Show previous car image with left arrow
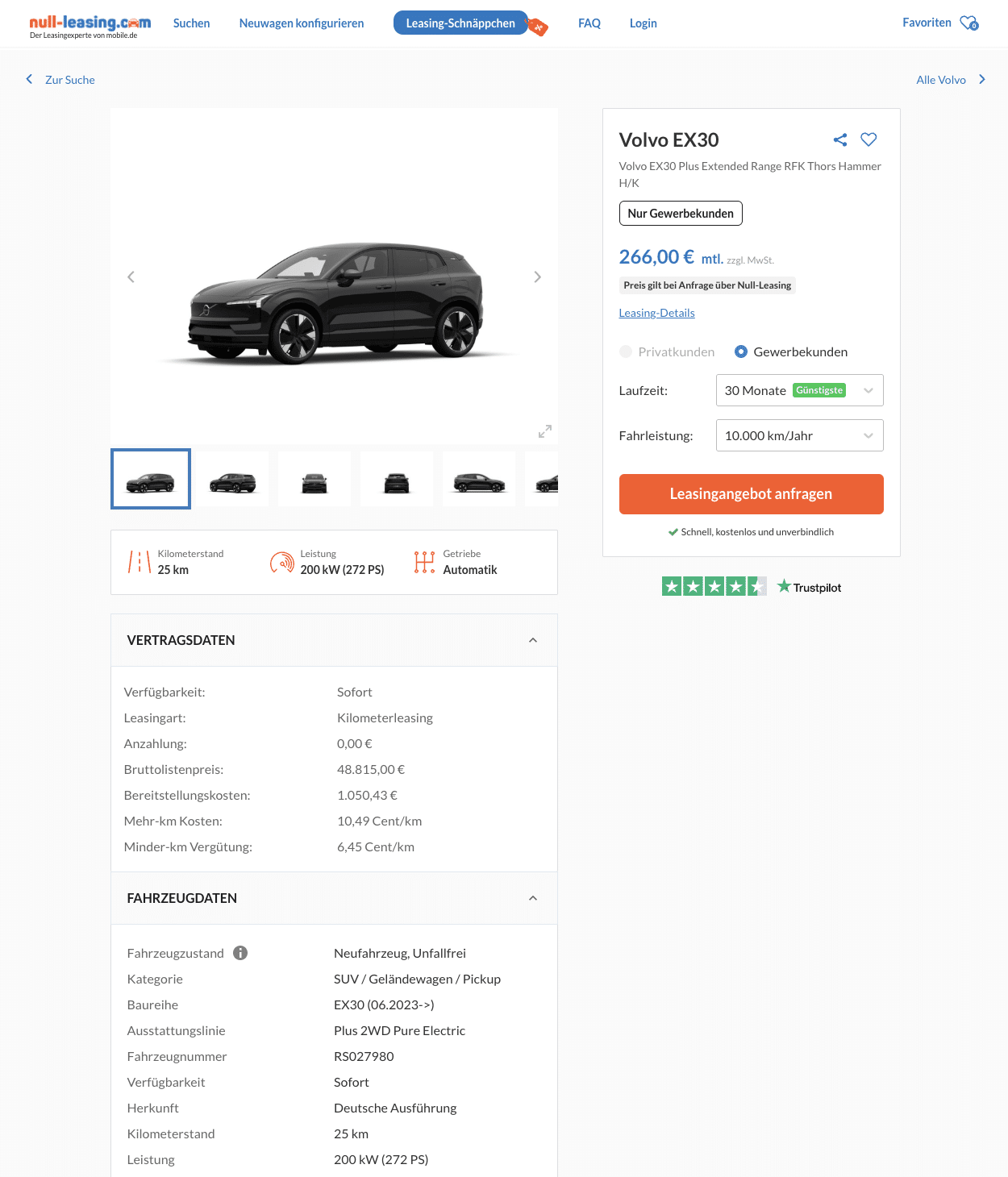 click(x=131, y=277)
